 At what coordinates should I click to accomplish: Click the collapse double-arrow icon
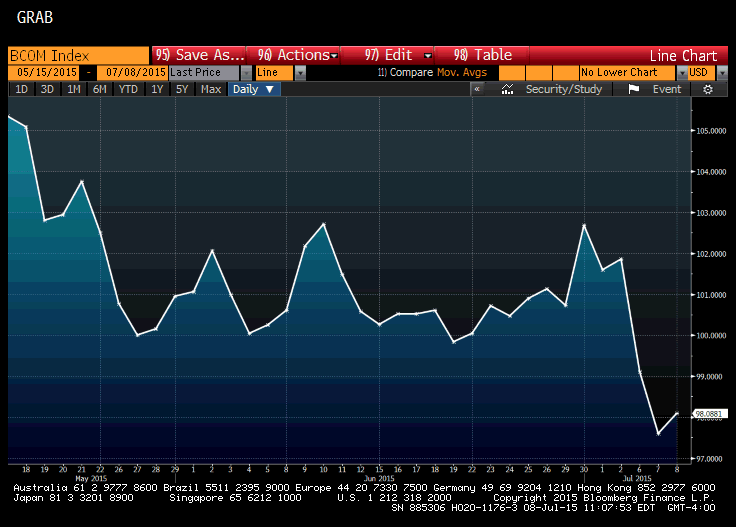coord(477,89)
